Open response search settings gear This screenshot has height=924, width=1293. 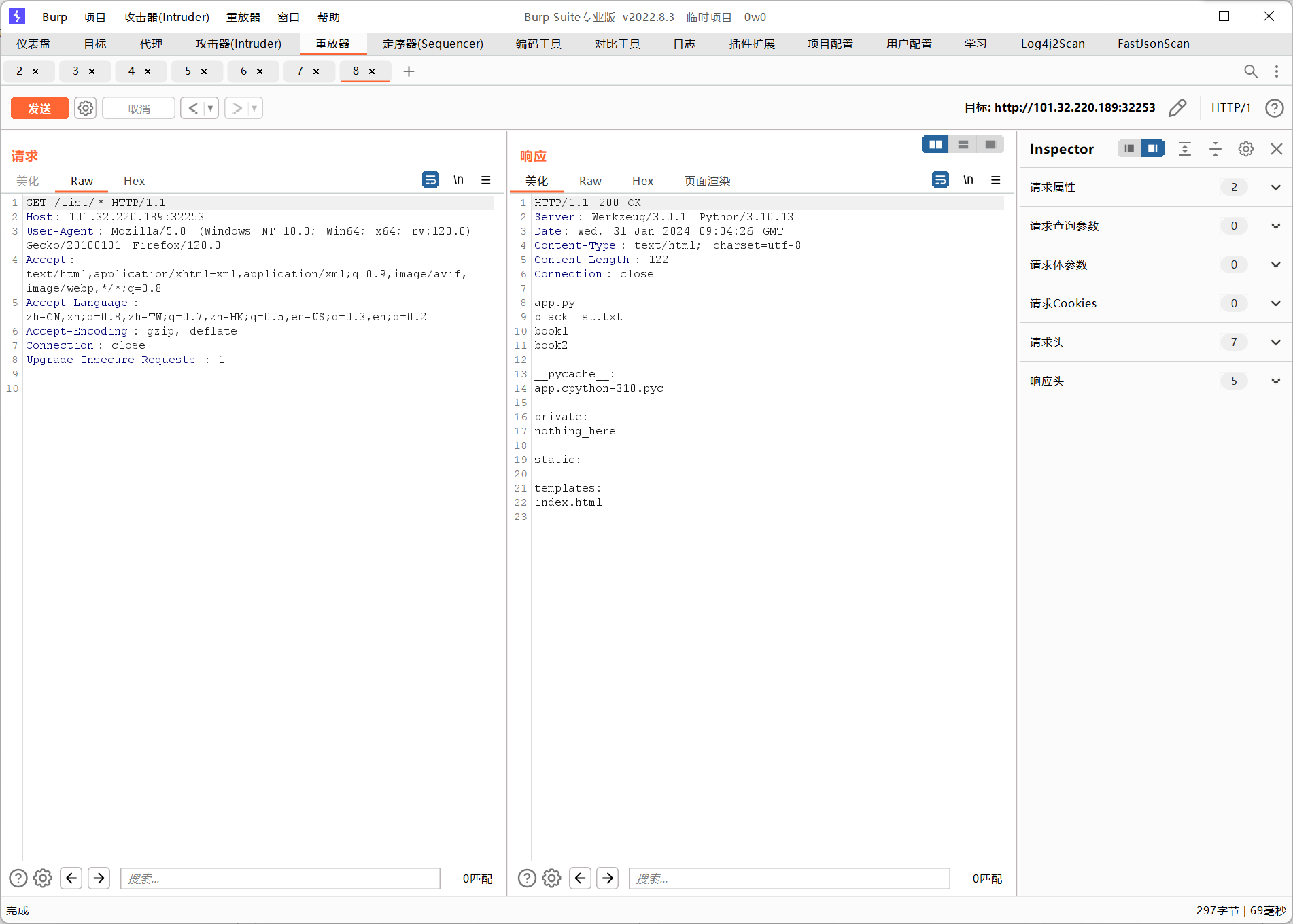coord(551,878)
